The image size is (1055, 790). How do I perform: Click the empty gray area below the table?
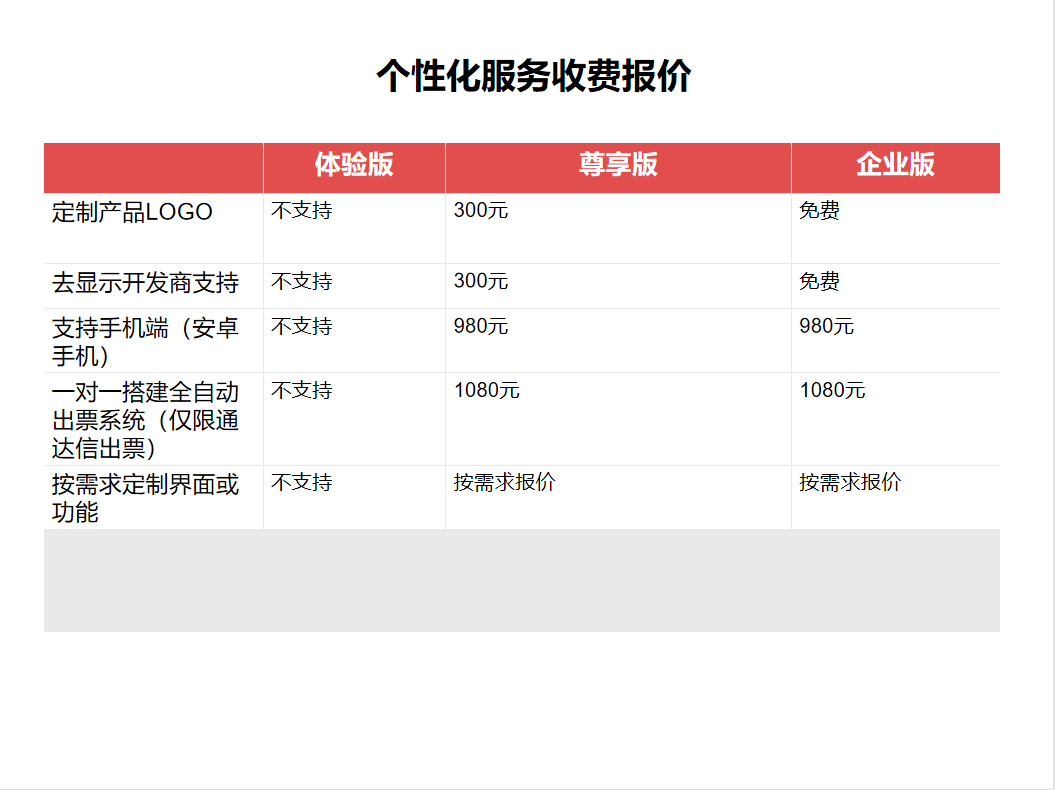tap(521, 580)
